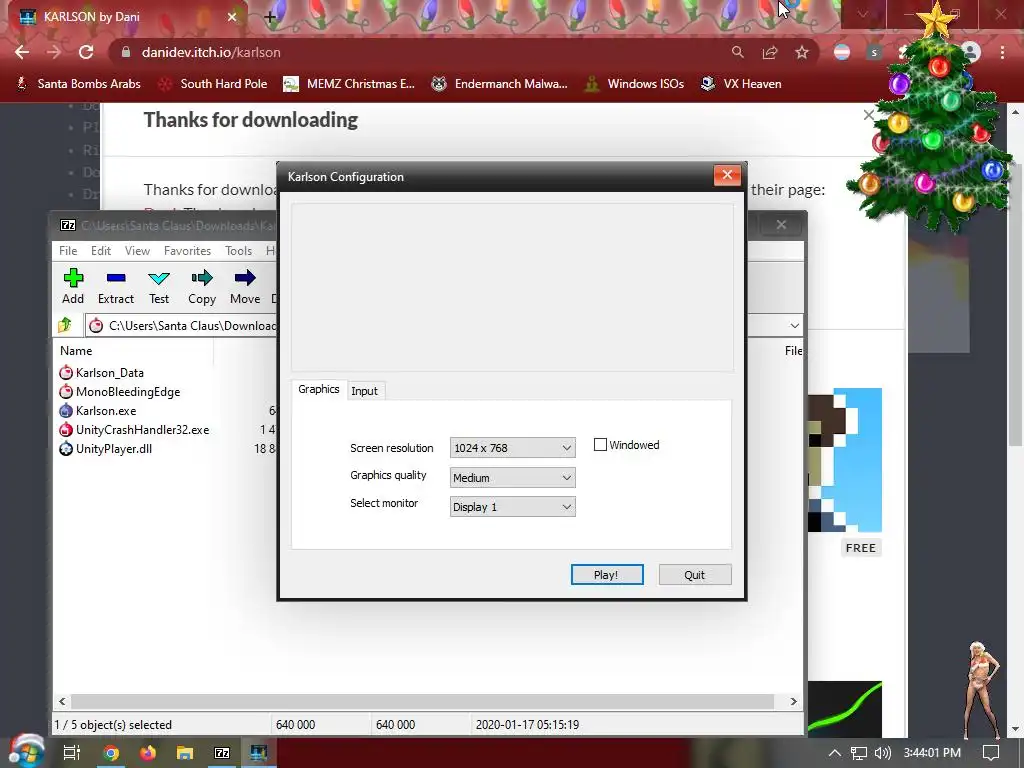1024x768 pixels.
Task: Go up one folder level in 7-Zip
Action: click(x=65, y=325)
